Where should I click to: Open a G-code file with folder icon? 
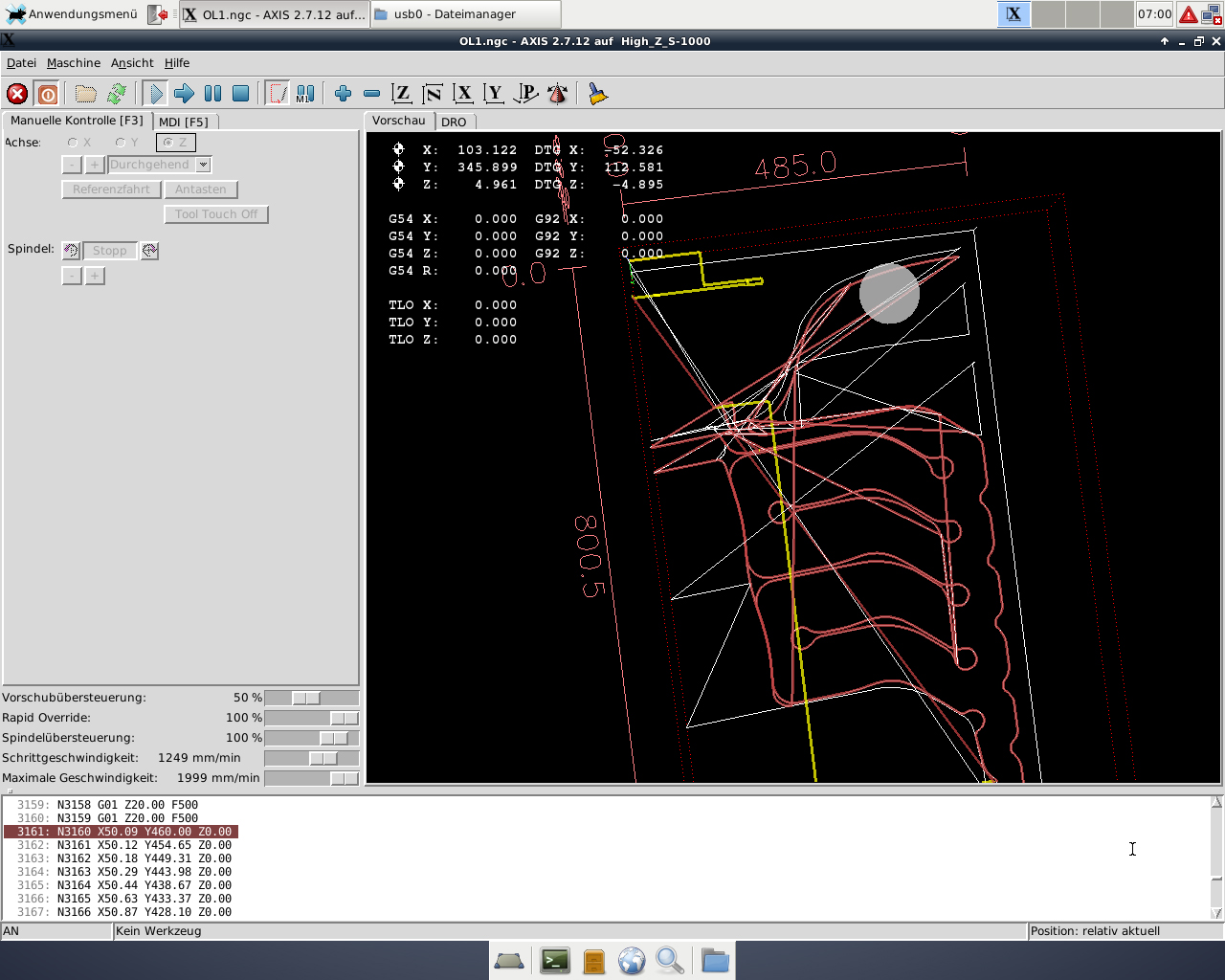[86, 94]
